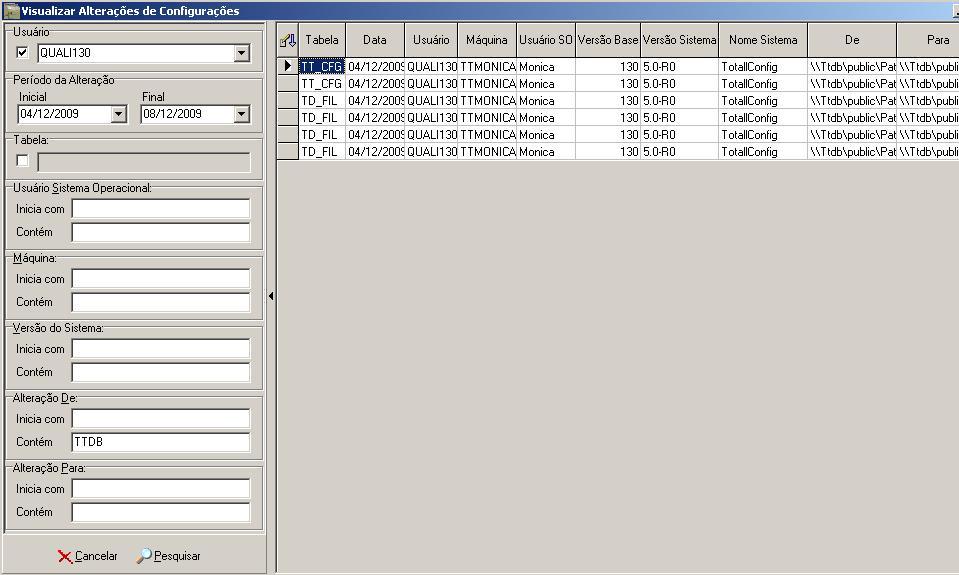Viewport: 959px width, 575px height.
Task: Open the Usuário QUALI130 dropdown
Action: click(x=242, y=53)
